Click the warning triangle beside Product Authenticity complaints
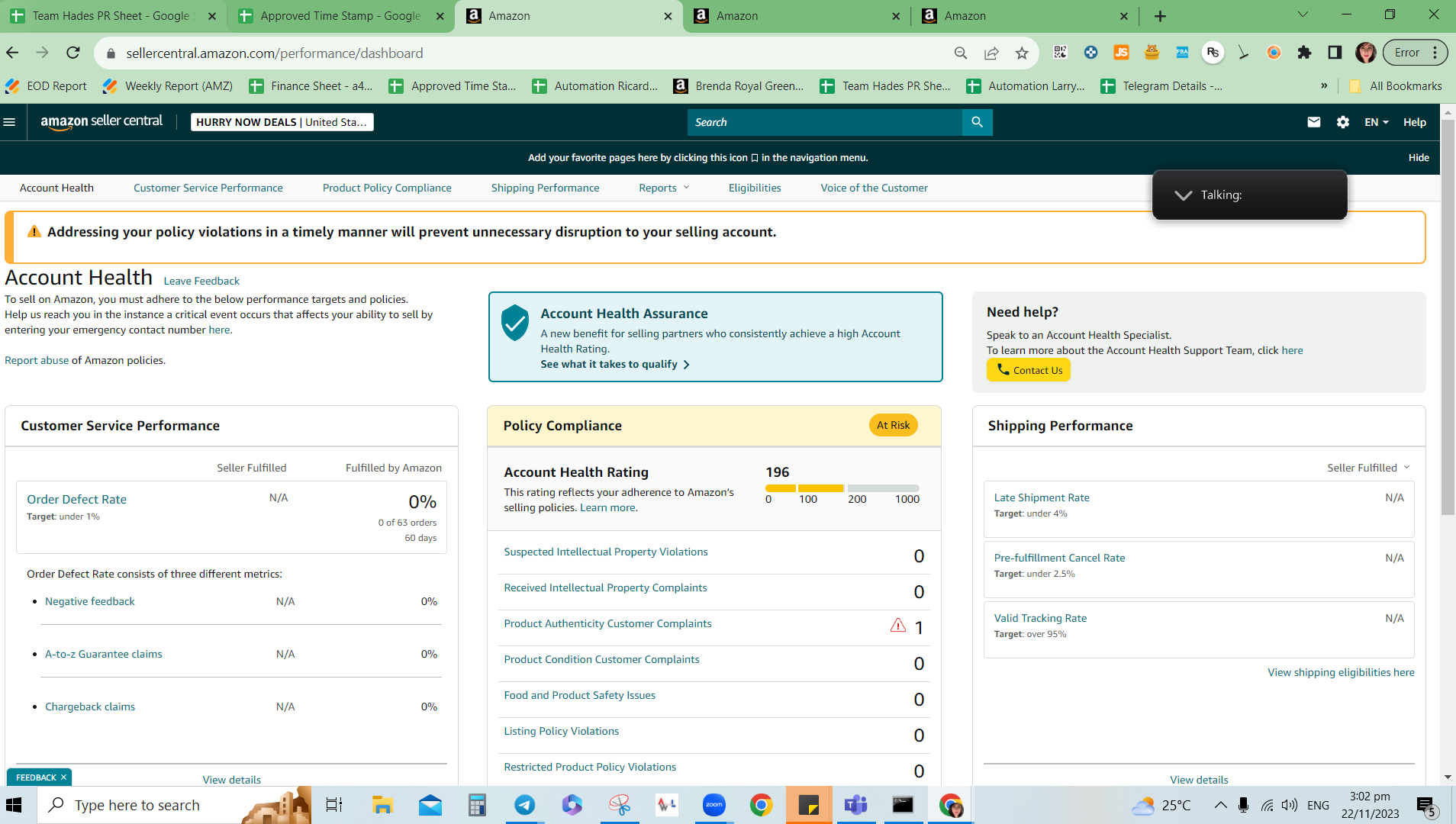Viewport: 1456px width, 824px height. [x=898, y=626]
